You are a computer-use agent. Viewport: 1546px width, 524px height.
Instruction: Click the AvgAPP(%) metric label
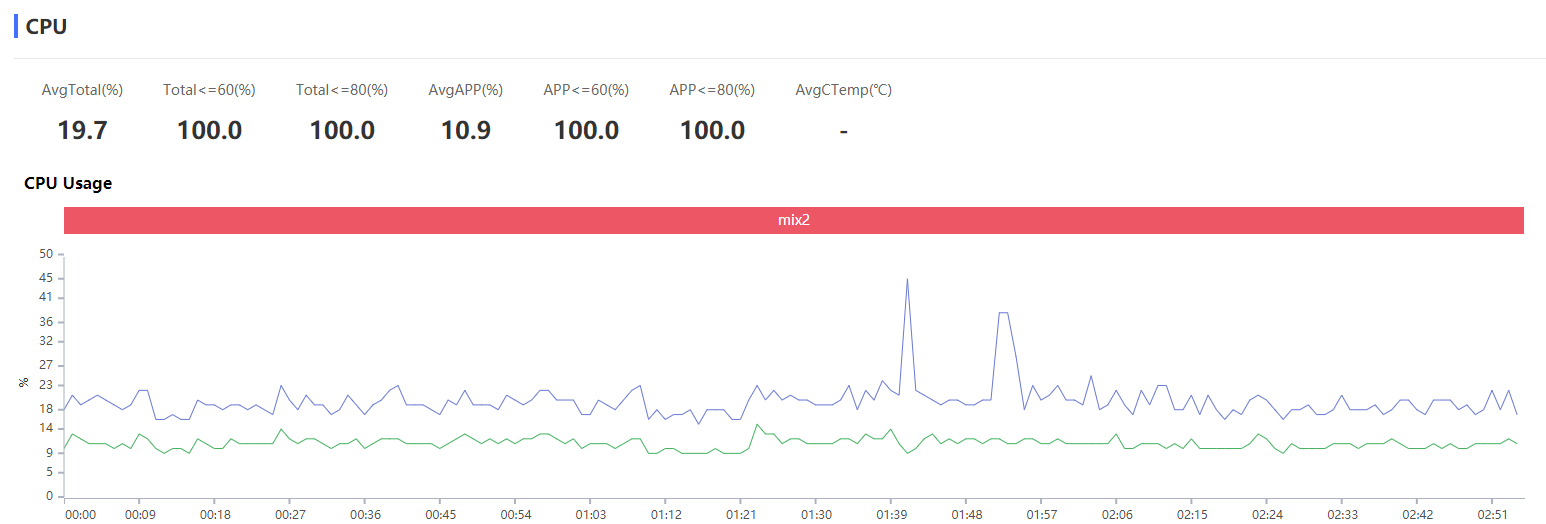466,90
